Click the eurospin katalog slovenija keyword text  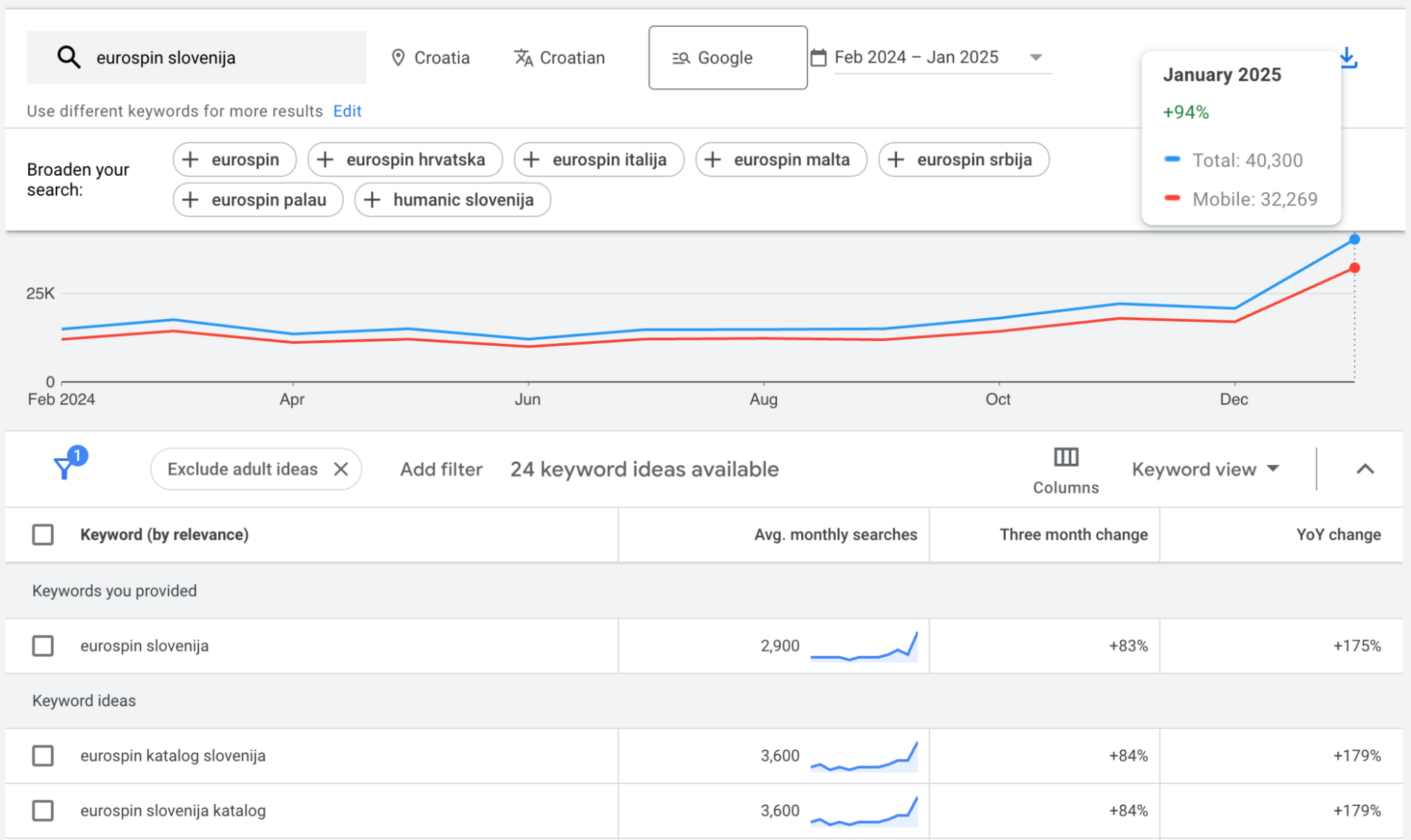[x=173, y=756]
